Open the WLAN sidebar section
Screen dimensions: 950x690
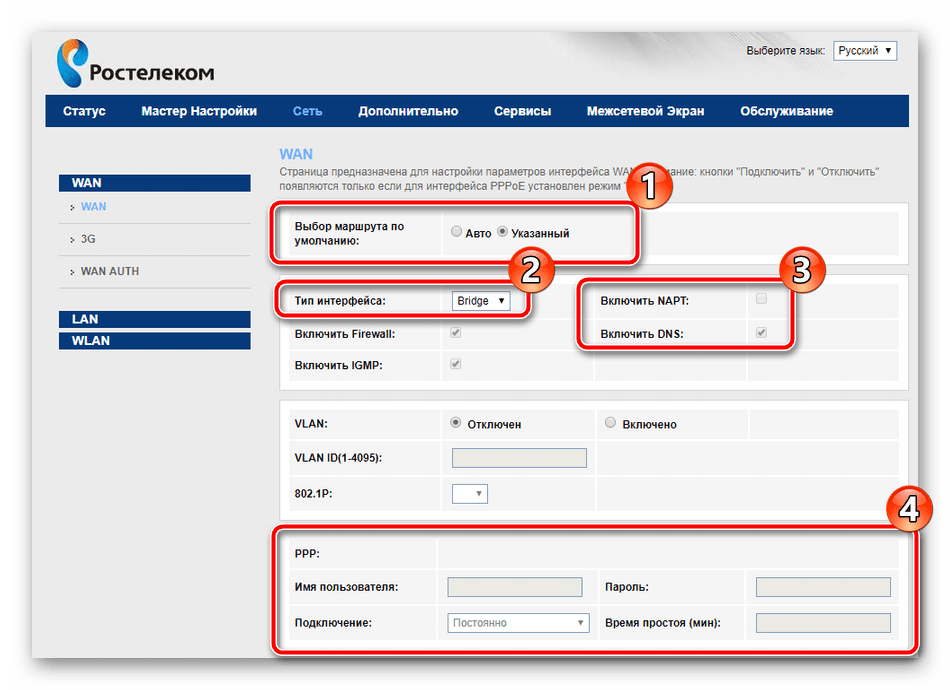(x=154, y=340)
